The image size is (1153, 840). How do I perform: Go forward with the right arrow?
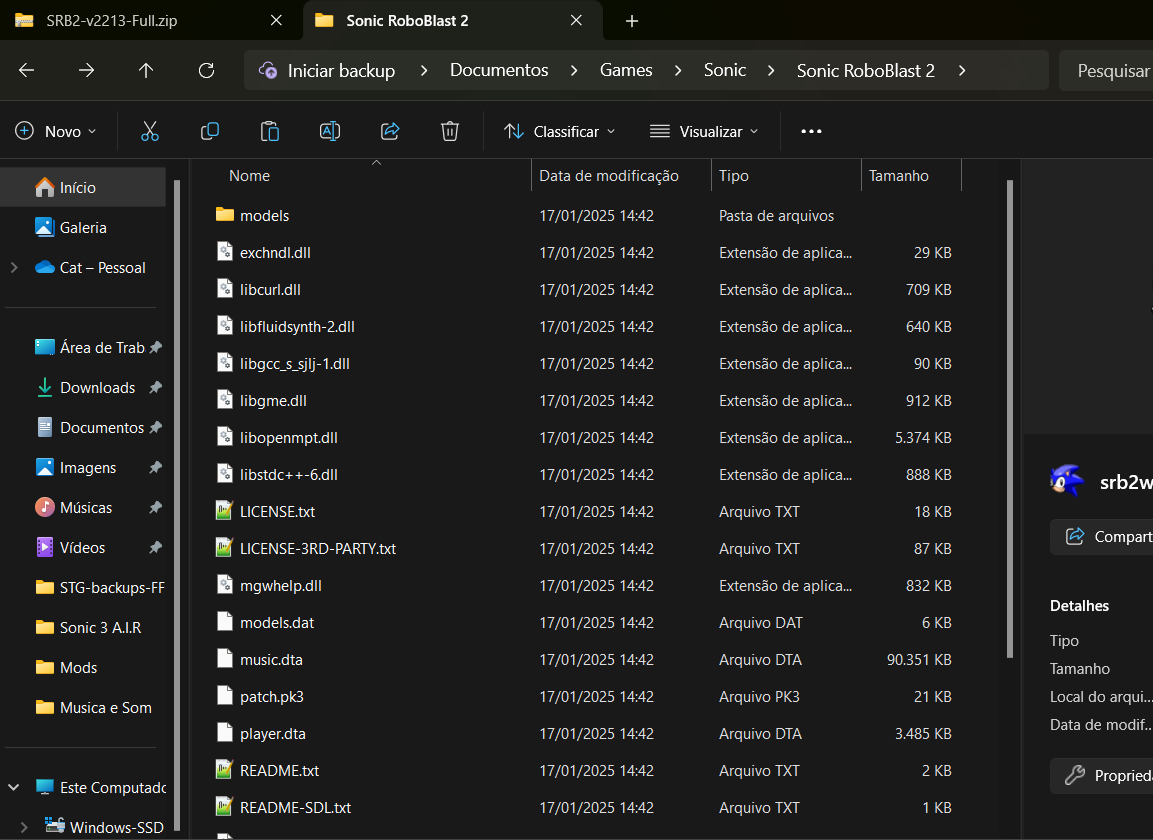[86, 71]
